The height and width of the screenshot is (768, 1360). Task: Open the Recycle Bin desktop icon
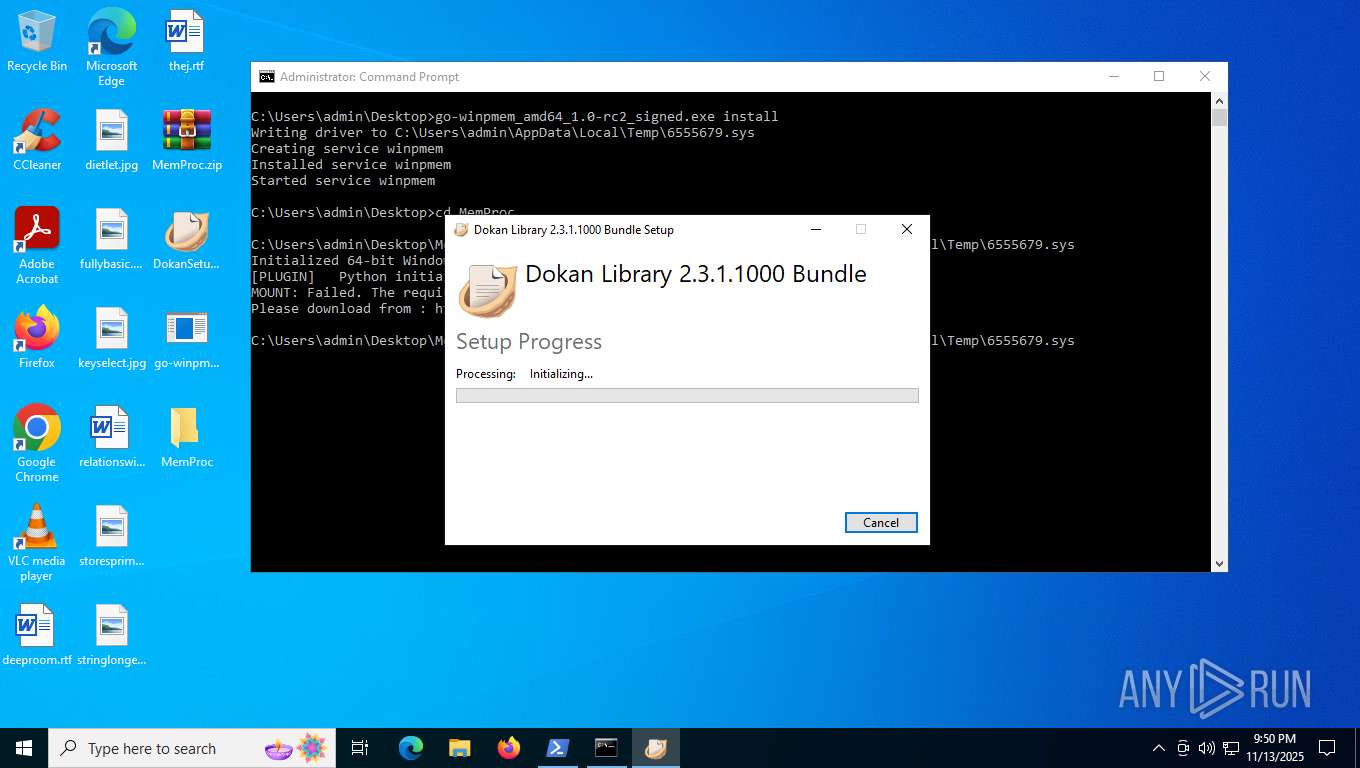37,41
